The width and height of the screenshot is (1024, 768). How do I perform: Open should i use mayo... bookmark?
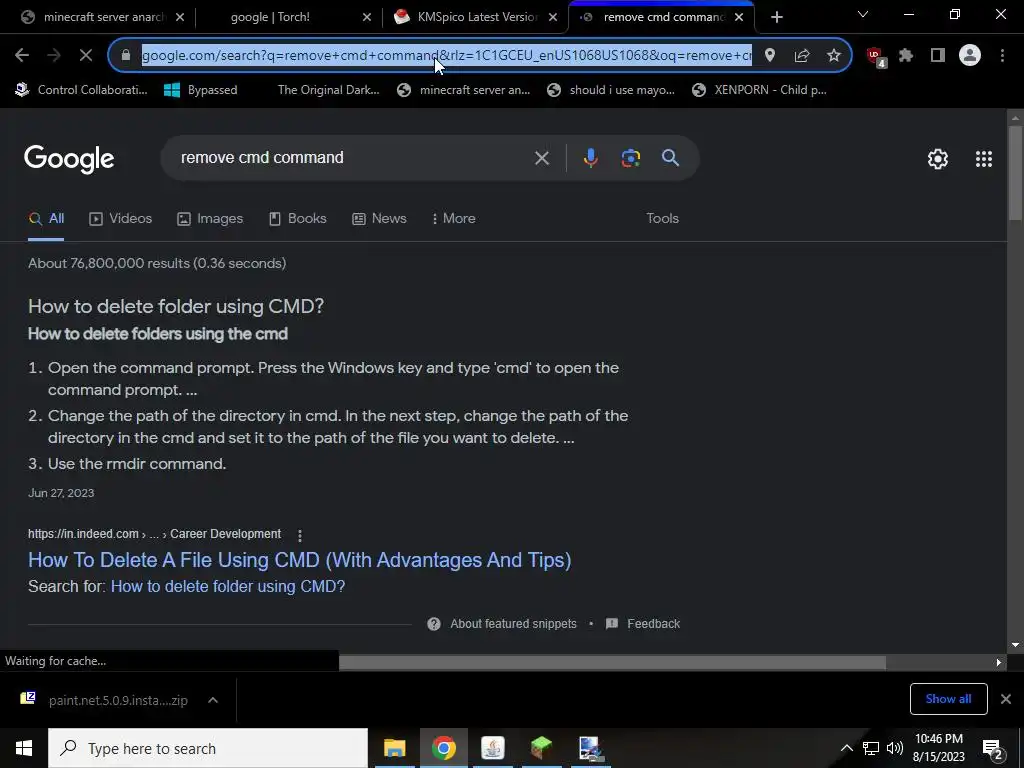click(611, 90)
